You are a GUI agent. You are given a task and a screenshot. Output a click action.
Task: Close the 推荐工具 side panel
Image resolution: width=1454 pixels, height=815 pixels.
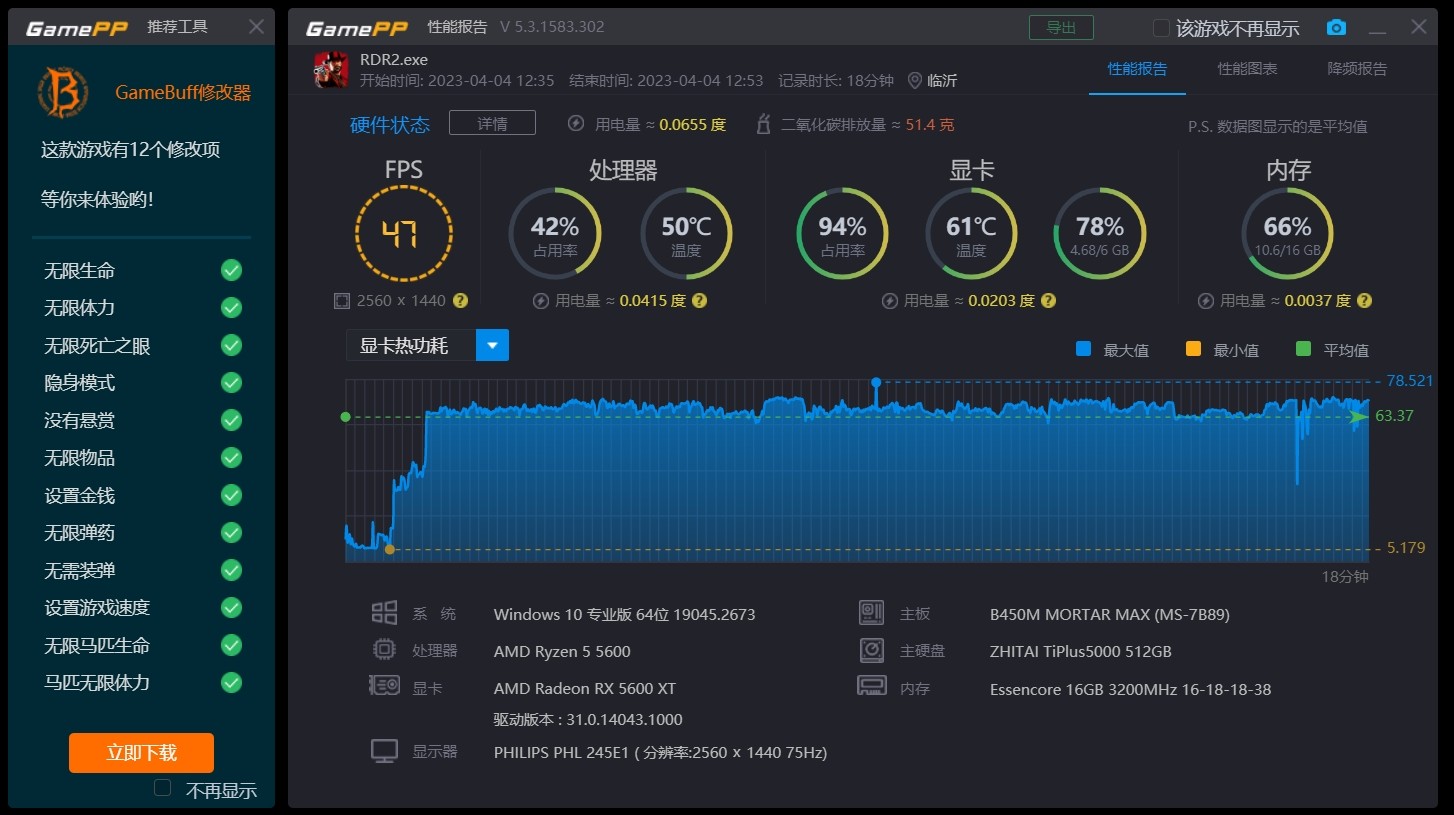[x=257, y=27]
